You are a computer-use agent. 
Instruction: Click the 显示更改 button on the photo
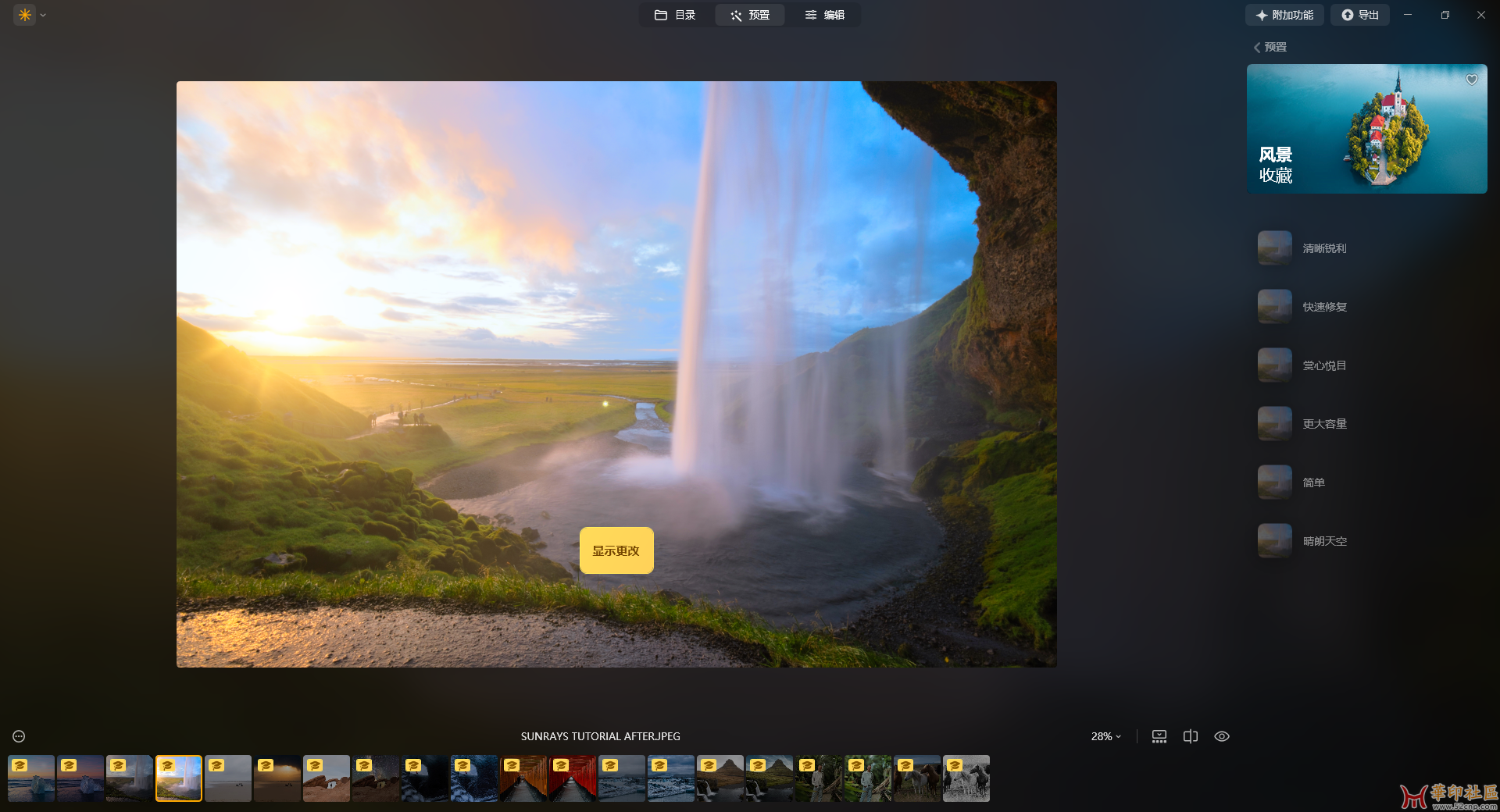616,550
